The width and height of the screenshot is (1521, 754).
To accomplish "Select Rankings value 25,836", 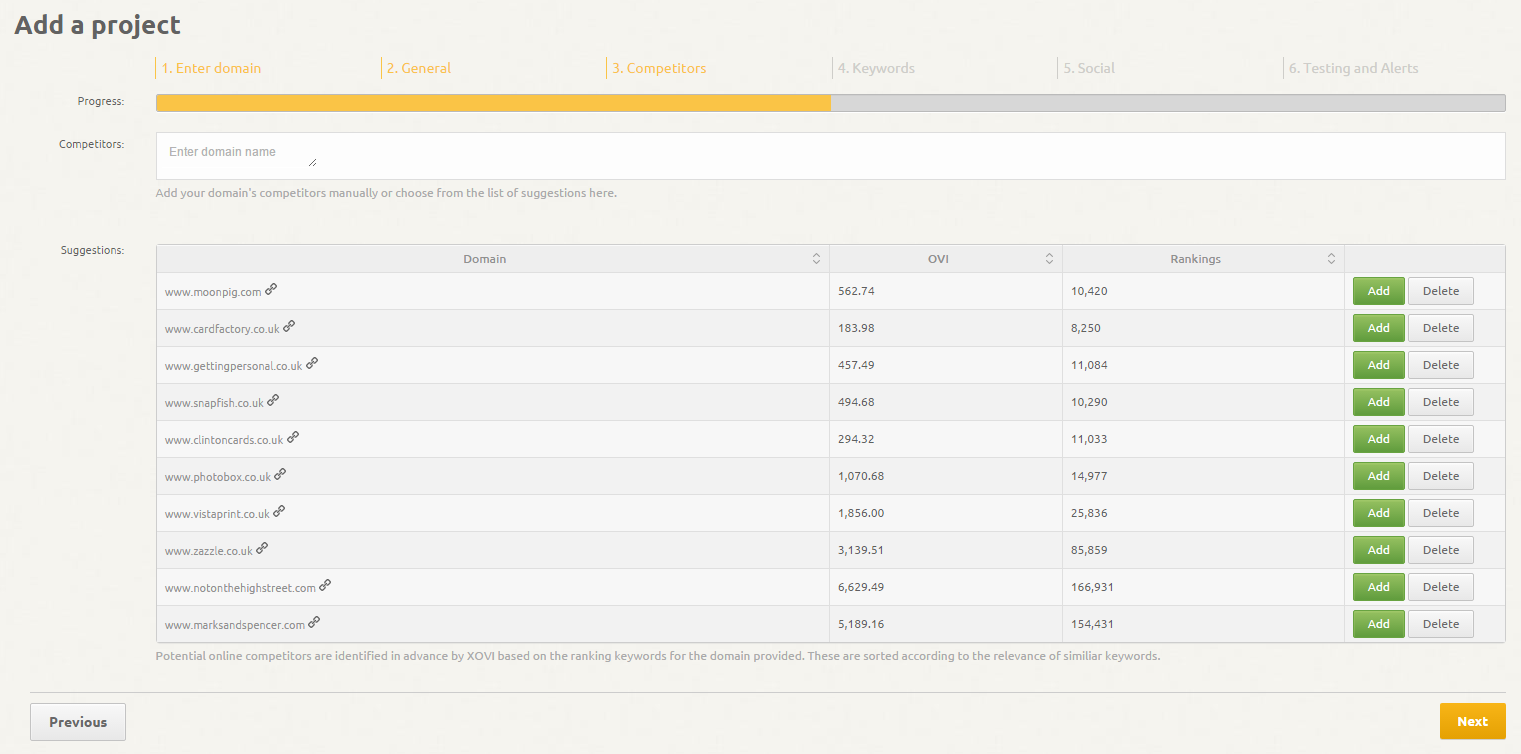I will (1089, 513).
